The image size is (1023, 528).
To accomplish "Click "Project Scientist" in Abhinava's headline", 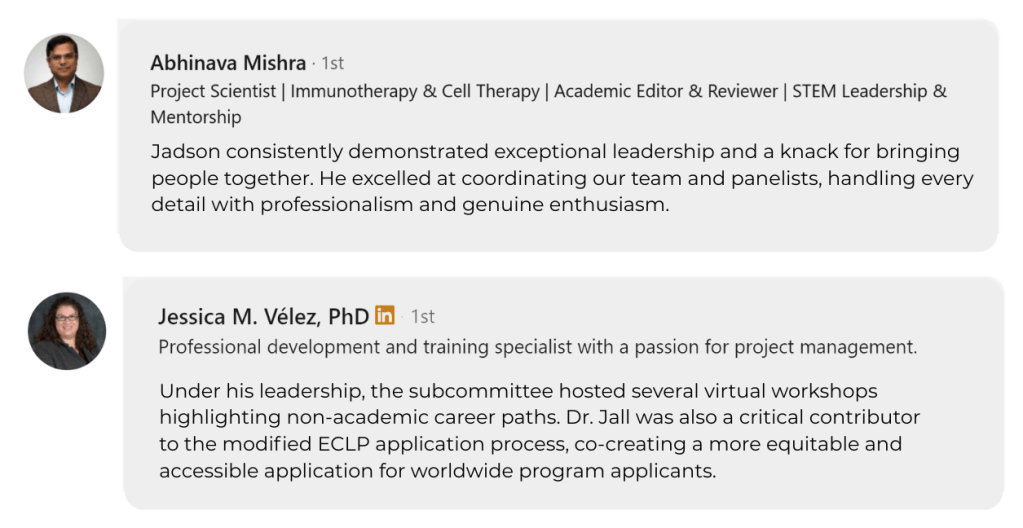I will click(x=213, y=91).
